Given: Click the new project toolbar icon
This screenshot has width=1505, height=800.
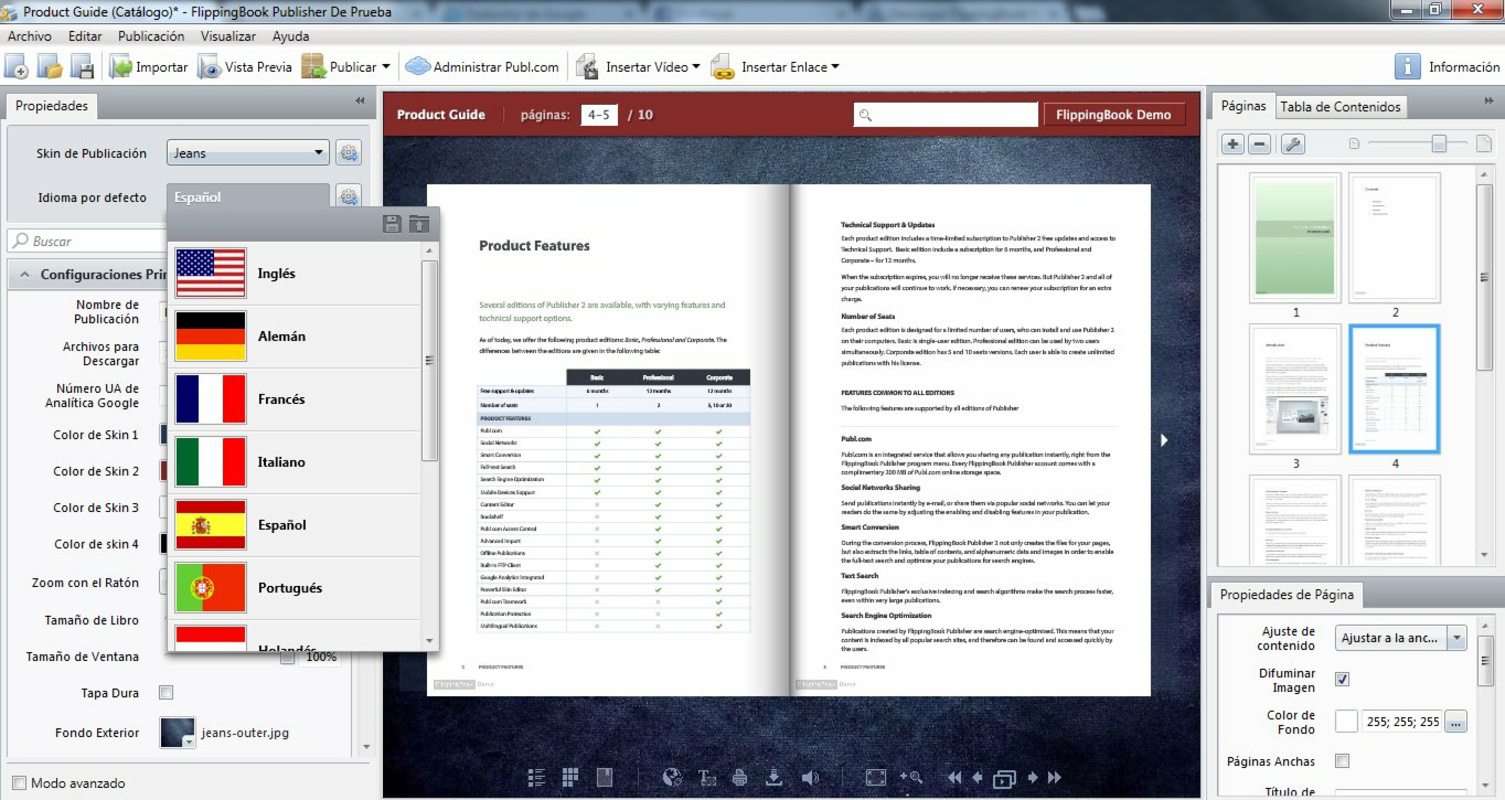Looking at the screenshot, I should click(16, 67).
